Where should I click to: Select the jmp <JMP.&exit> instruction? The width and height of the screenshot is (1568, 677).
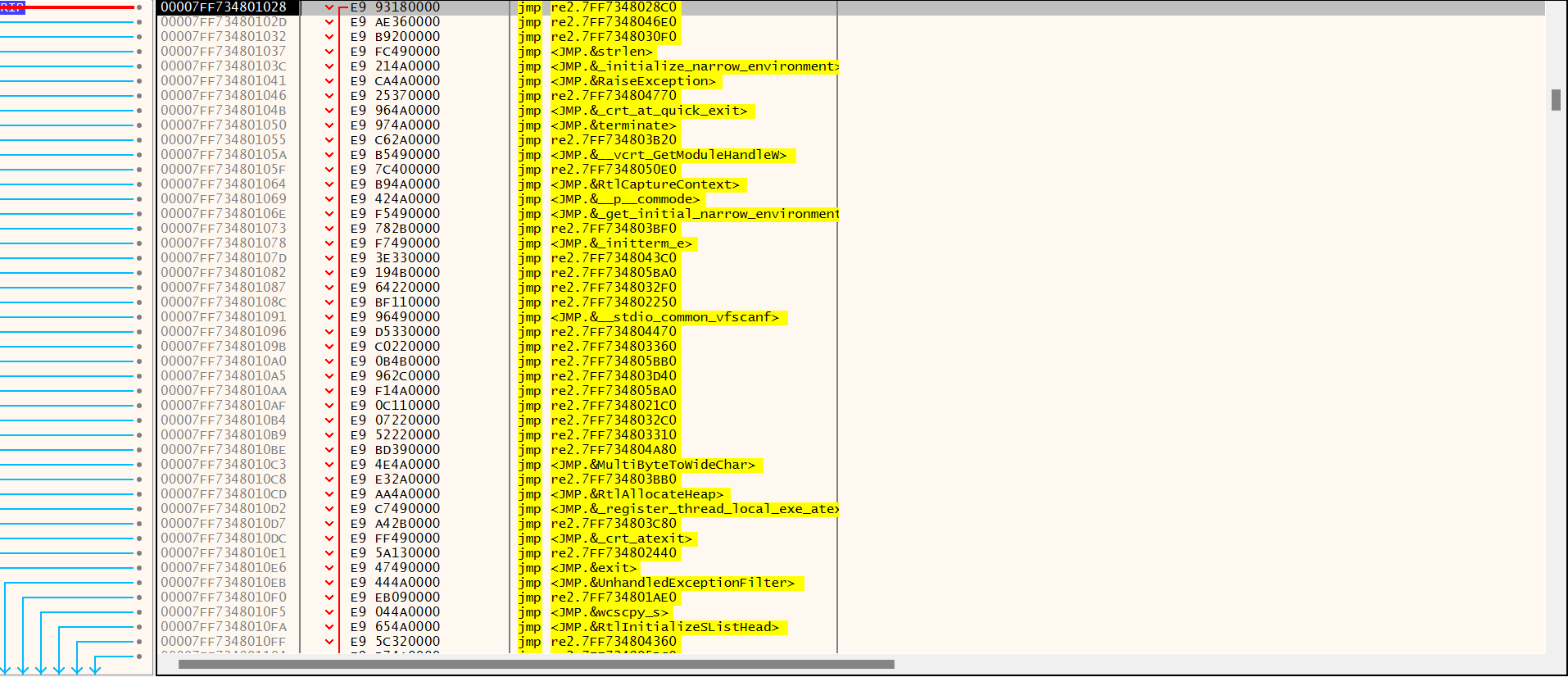pyautogui.click(x=578, y=568)
